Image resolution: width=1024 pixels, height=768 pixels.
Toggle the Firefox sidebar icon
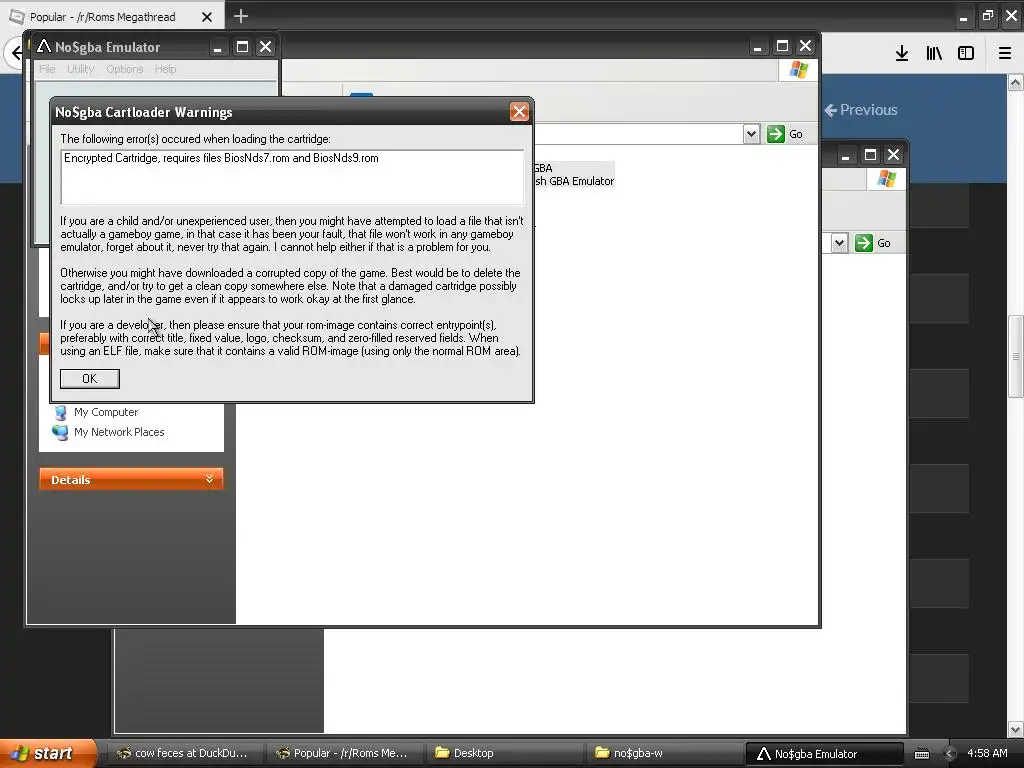[966, 53]
